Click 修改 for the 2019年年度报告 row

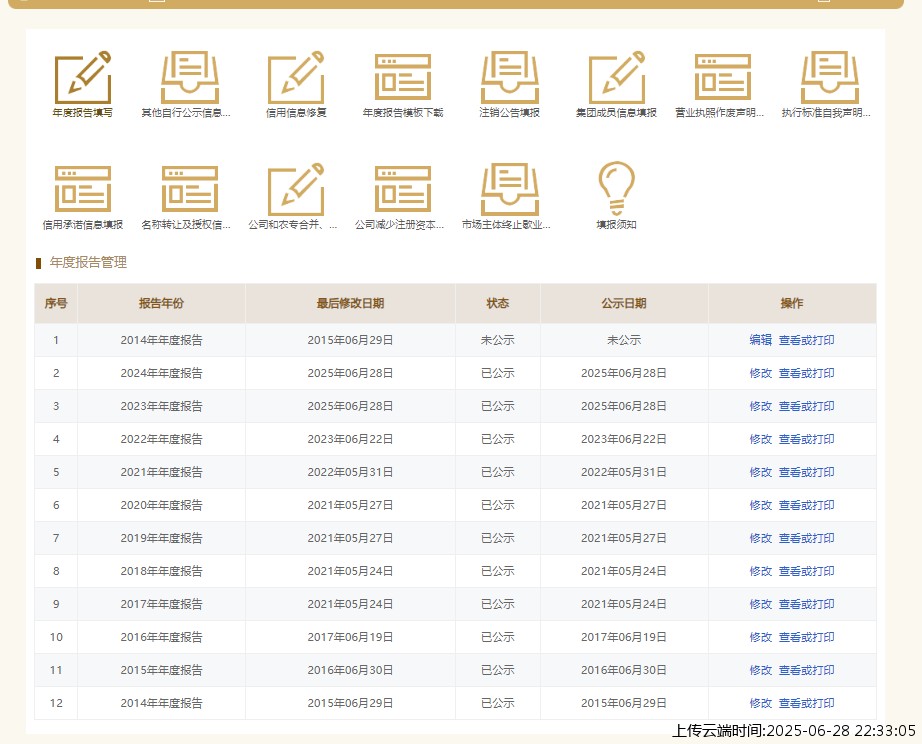(760, 538)
